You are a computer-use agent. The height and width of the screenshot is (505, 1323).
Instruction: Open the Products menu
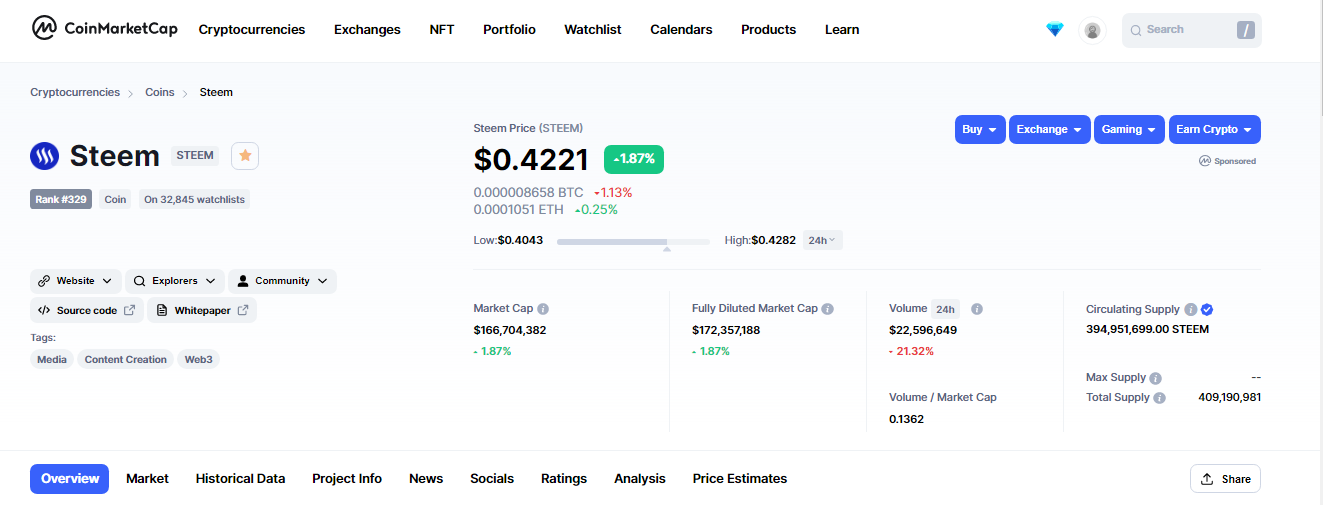pyautogui.click(x=769, y=30)
